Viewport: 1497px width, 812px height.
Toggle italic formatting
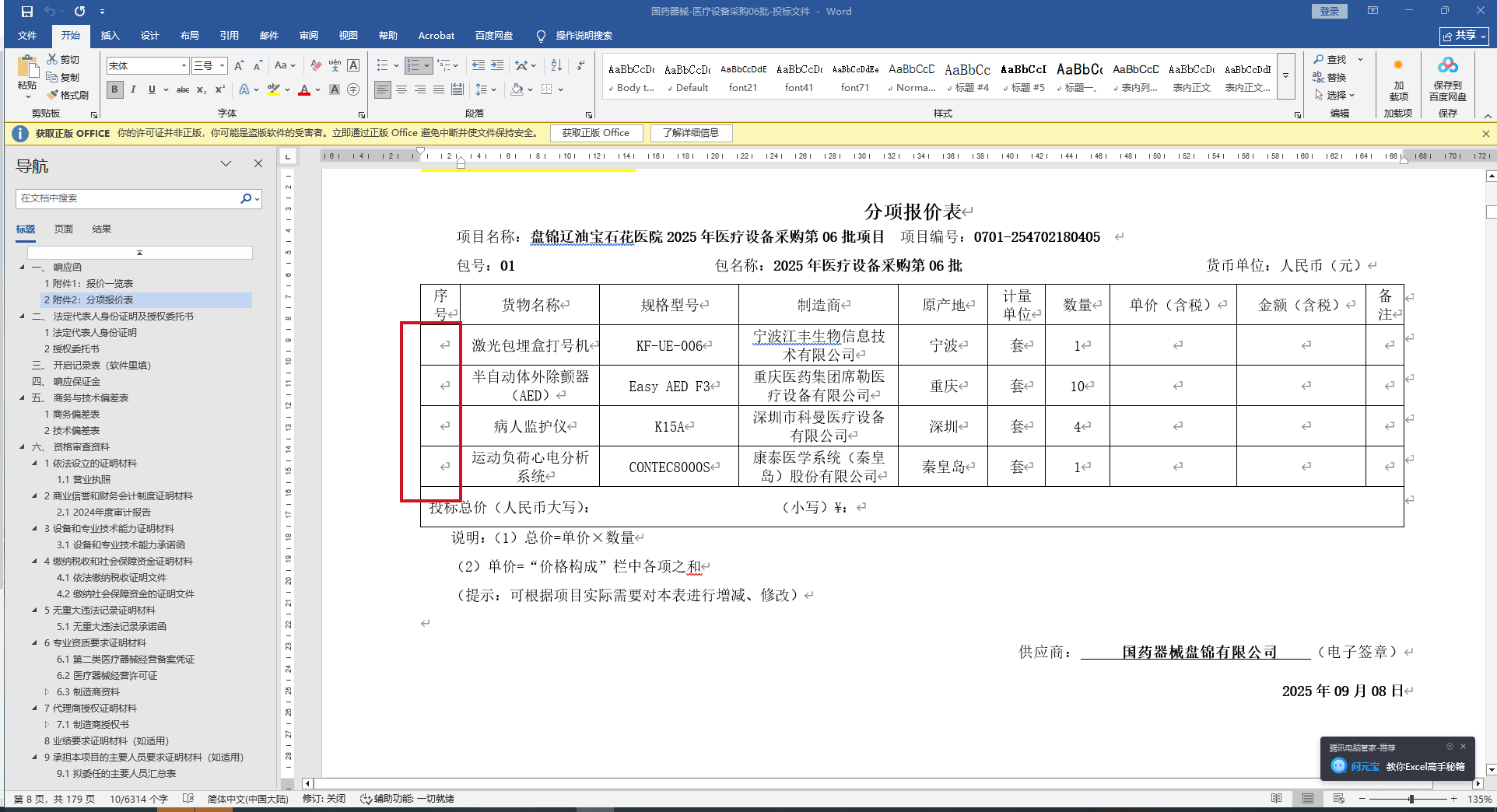pos(133,90)
